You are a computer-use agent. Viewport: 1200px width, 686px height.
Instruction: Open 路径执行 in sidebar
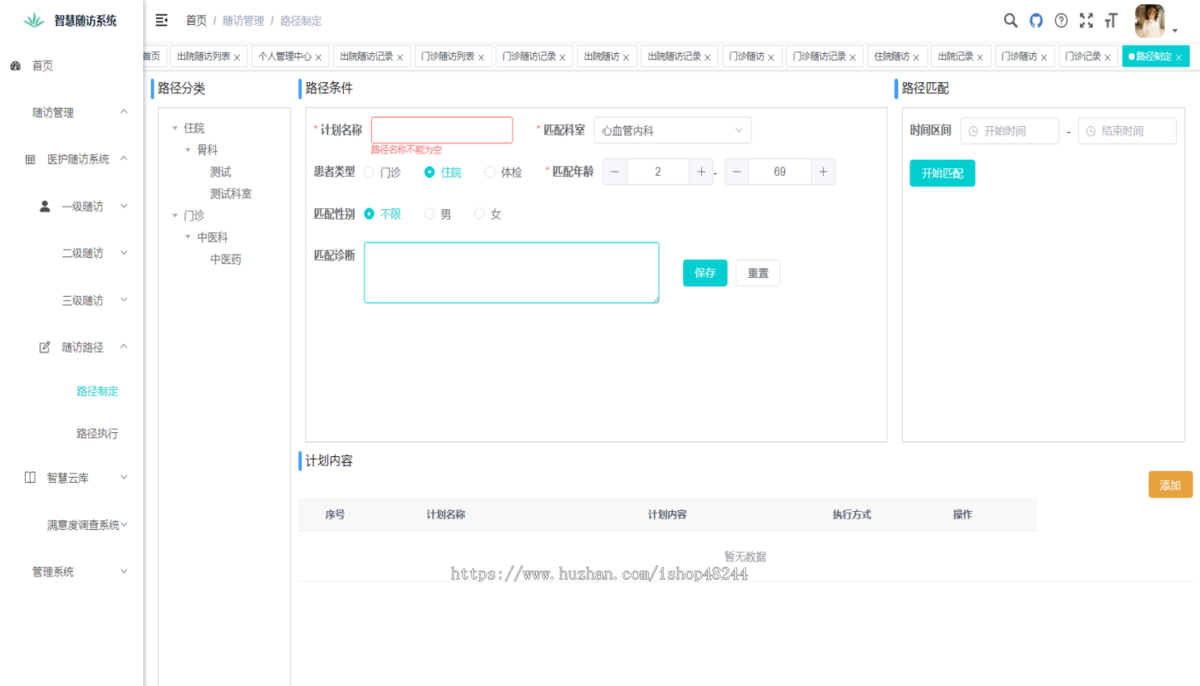(97, 434)
